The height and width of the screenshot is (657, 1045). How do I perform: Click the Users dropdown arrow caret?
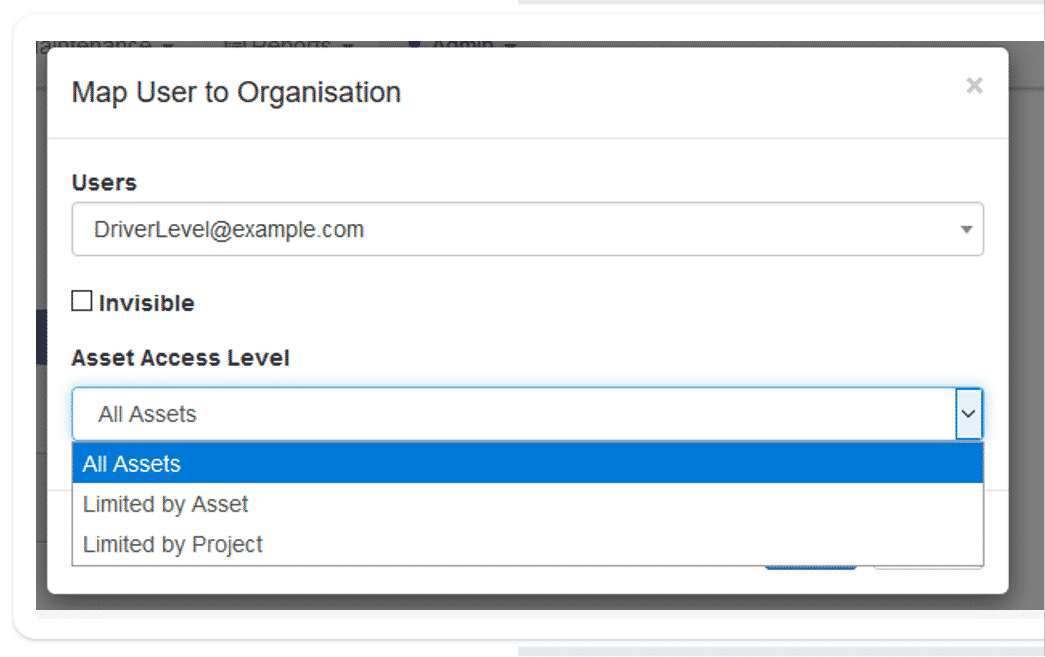(966, 230)
